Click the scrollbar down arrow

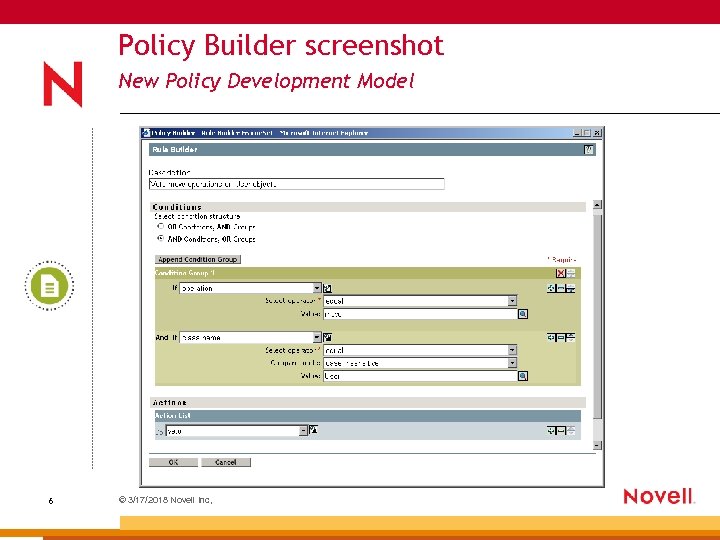tap(597, 445)
